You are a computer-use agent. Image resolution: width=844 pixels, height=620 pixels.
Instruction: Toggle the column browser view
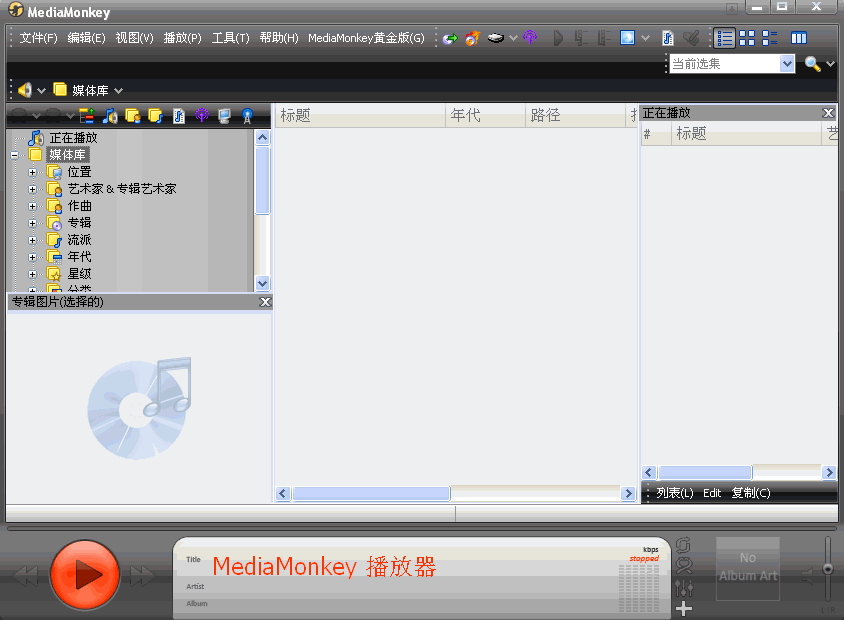point(799,38)
